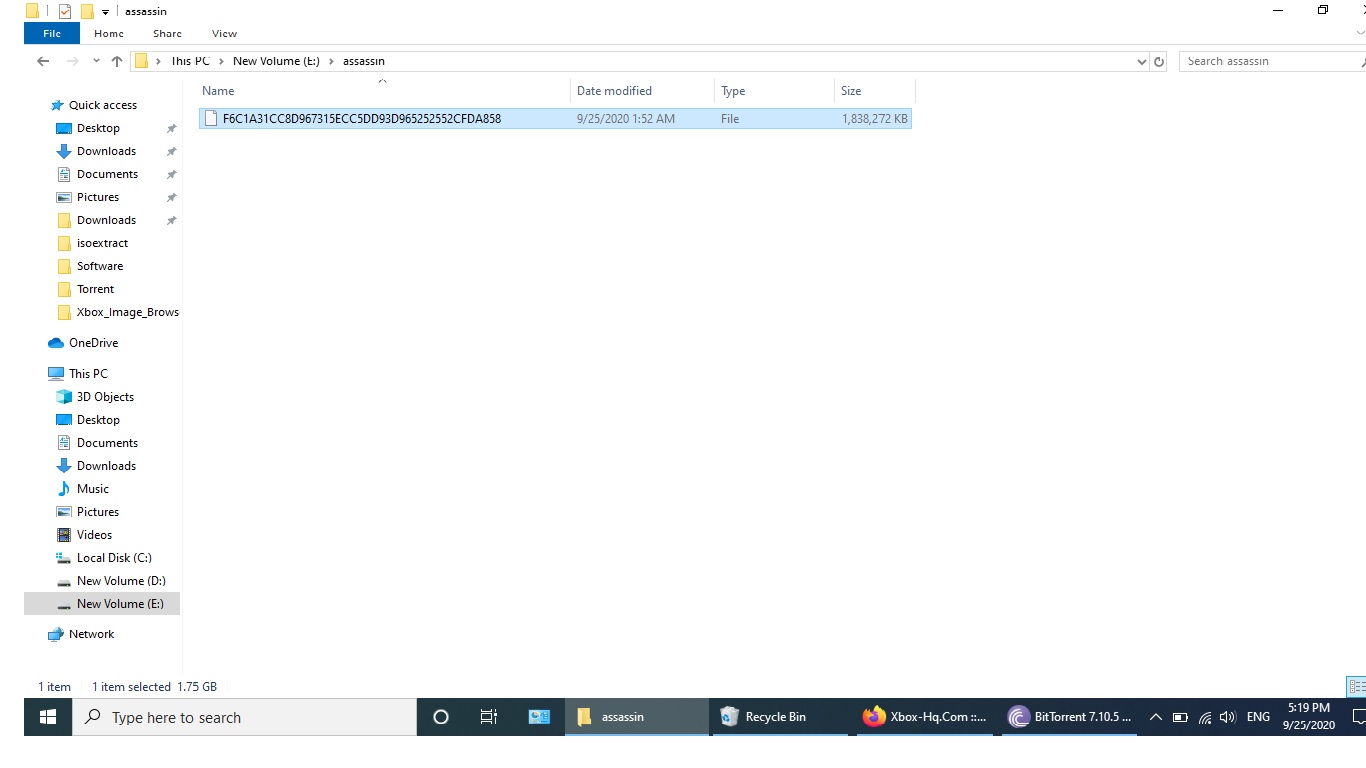Open the Action Center notifications icon
The width and height of the screenshot is (1366, 768).
pyautogui.click(x=1358, y=717)
